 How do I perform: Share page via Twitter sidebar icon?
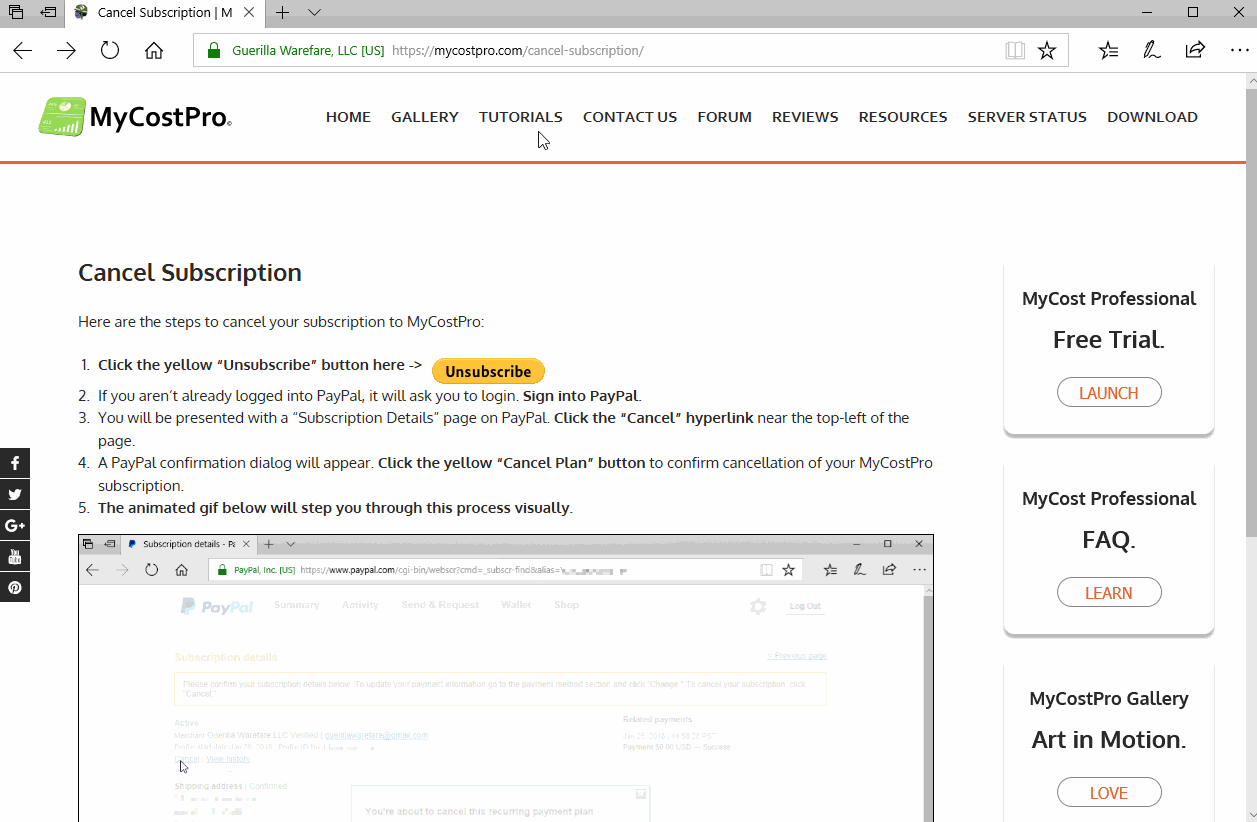[x=15, y=494]
